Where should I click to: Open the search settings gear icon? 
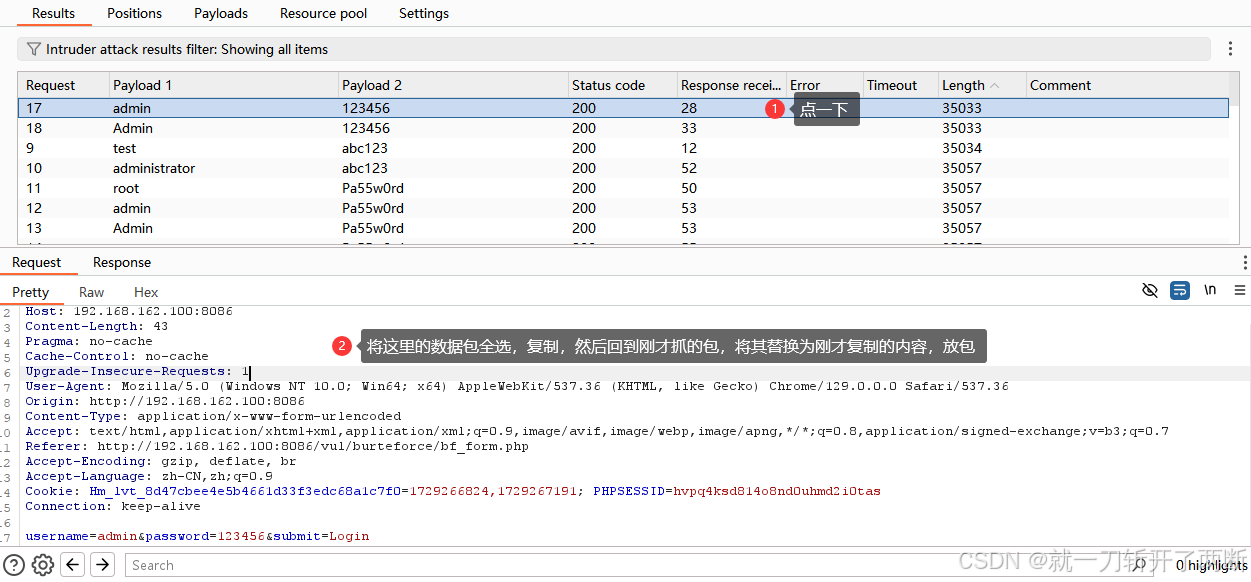pos(42,565)
